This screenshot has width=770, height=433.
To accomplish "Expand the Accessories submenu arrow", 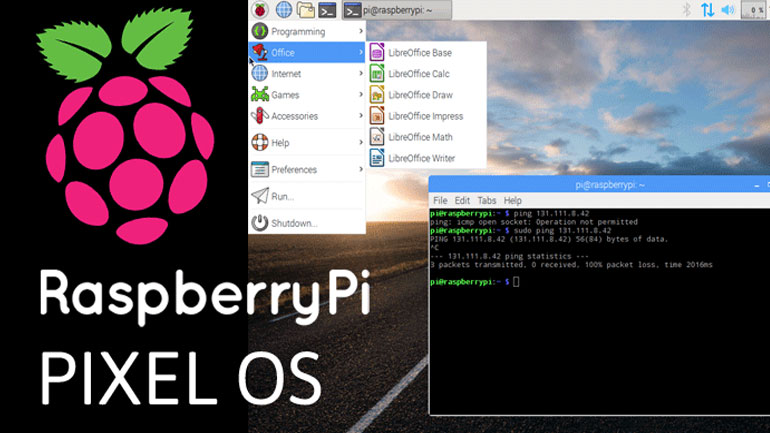I will coord(361,115).
